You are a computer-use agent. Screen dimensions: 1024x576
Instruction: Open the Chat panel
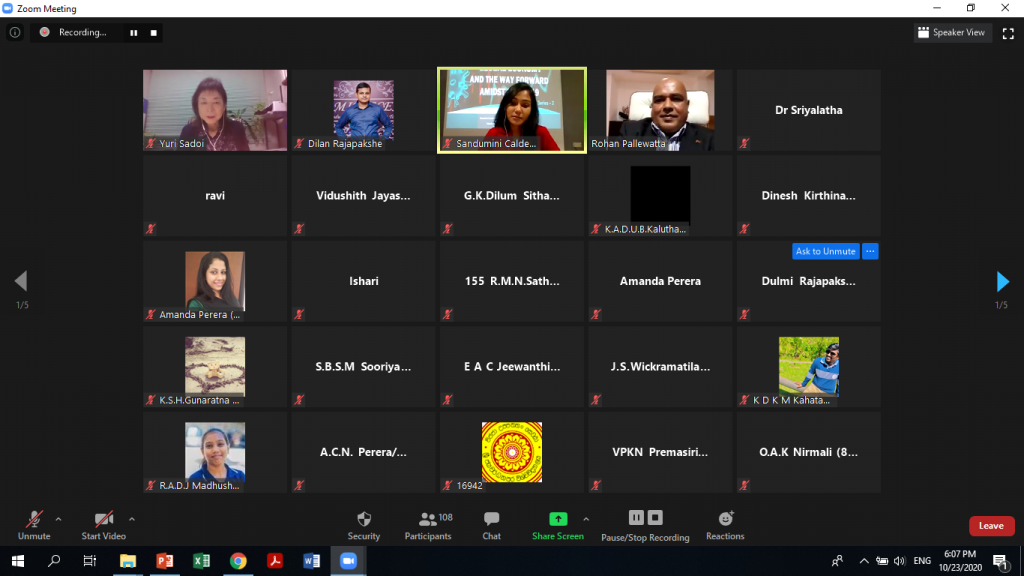click(x=491, y=524)
